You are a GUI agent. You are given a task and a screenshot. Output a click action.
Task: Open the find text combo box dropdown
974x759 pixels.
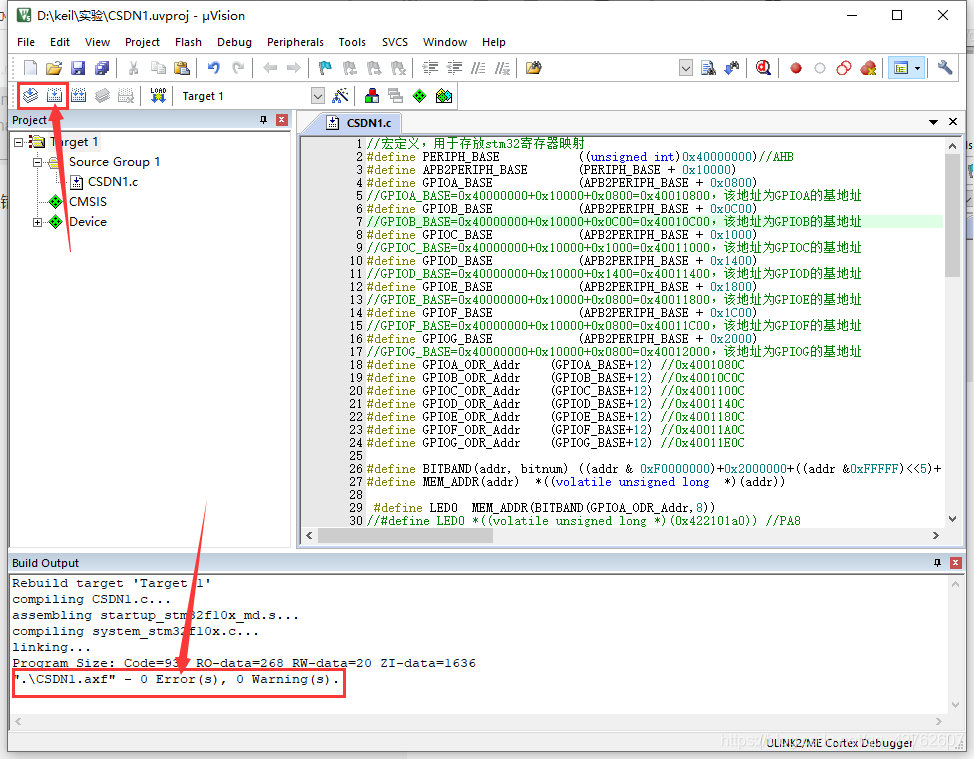[x=686, y=68]
